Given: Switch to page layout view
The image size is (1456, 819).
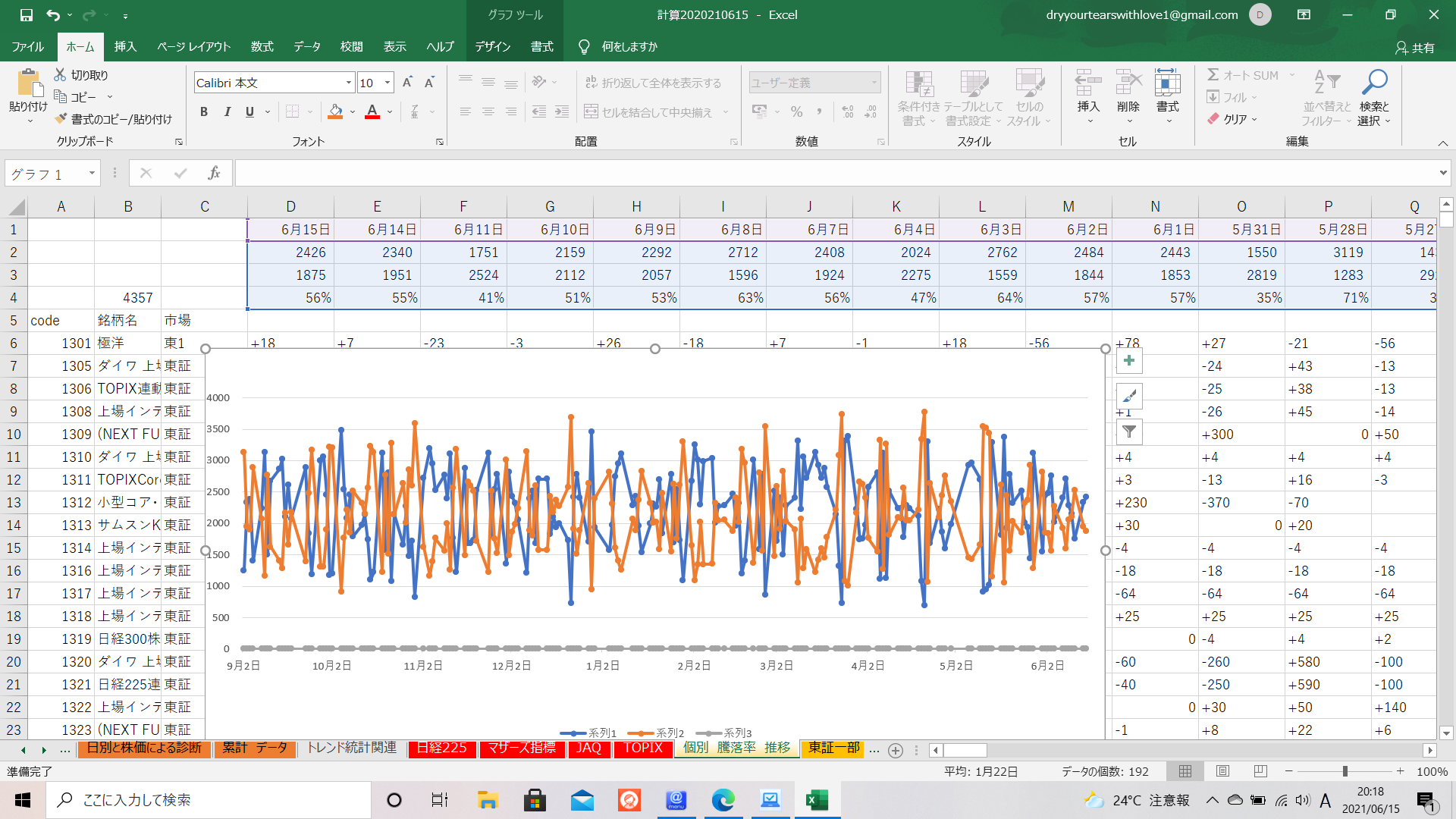Looking at the screenshot, I should click(x=1222, y=771).
